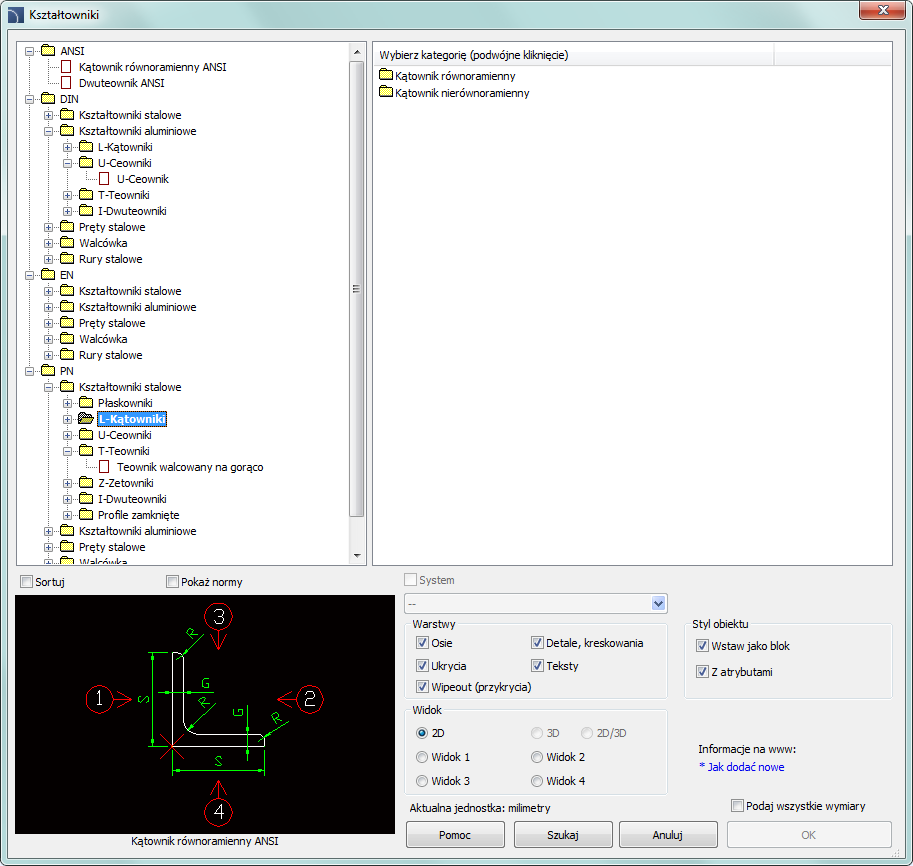The width and height of the screenshot is (913, 866).
Task: Toggle Detale, kreskowania checkbox
Action: 537,643
